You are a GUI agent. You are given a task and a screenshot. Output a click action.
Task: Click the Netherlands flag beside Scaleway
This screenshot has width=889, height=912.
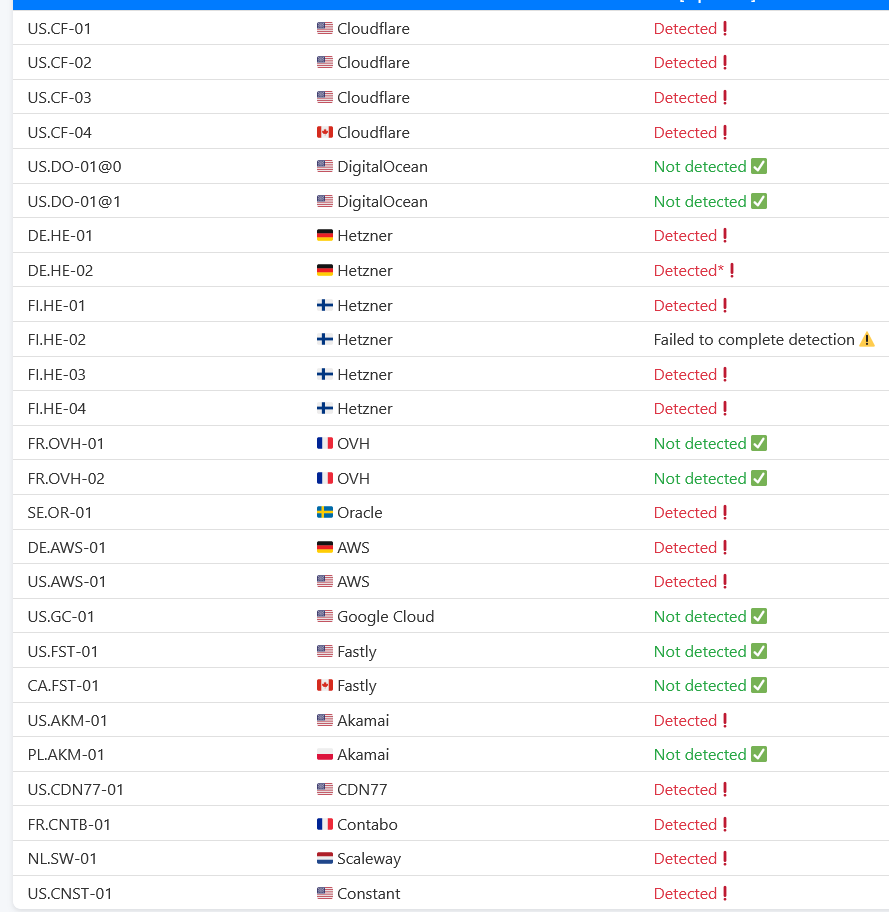[x=325, y=859]
